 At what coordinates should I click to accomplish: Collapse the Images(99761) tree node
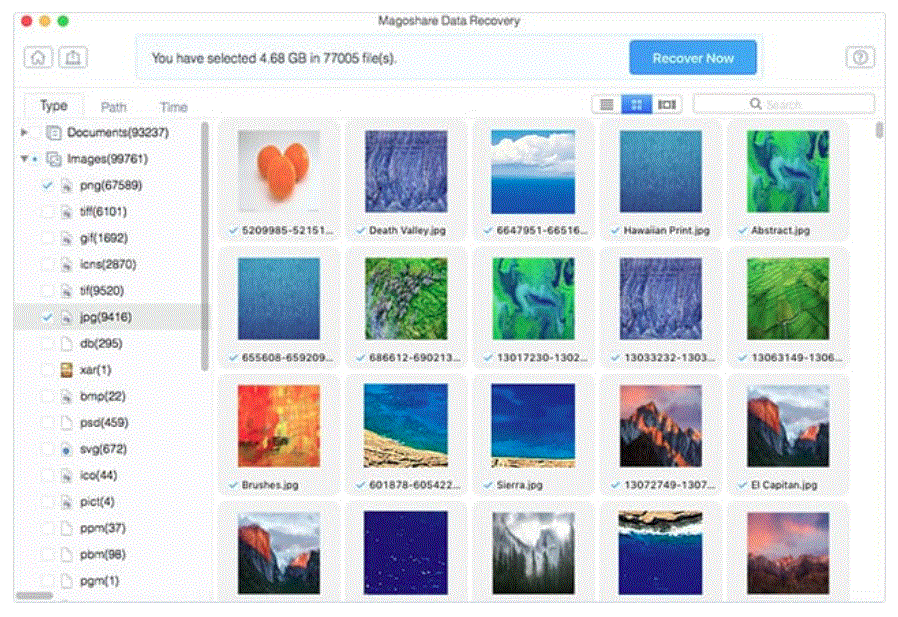coord(25,159)
